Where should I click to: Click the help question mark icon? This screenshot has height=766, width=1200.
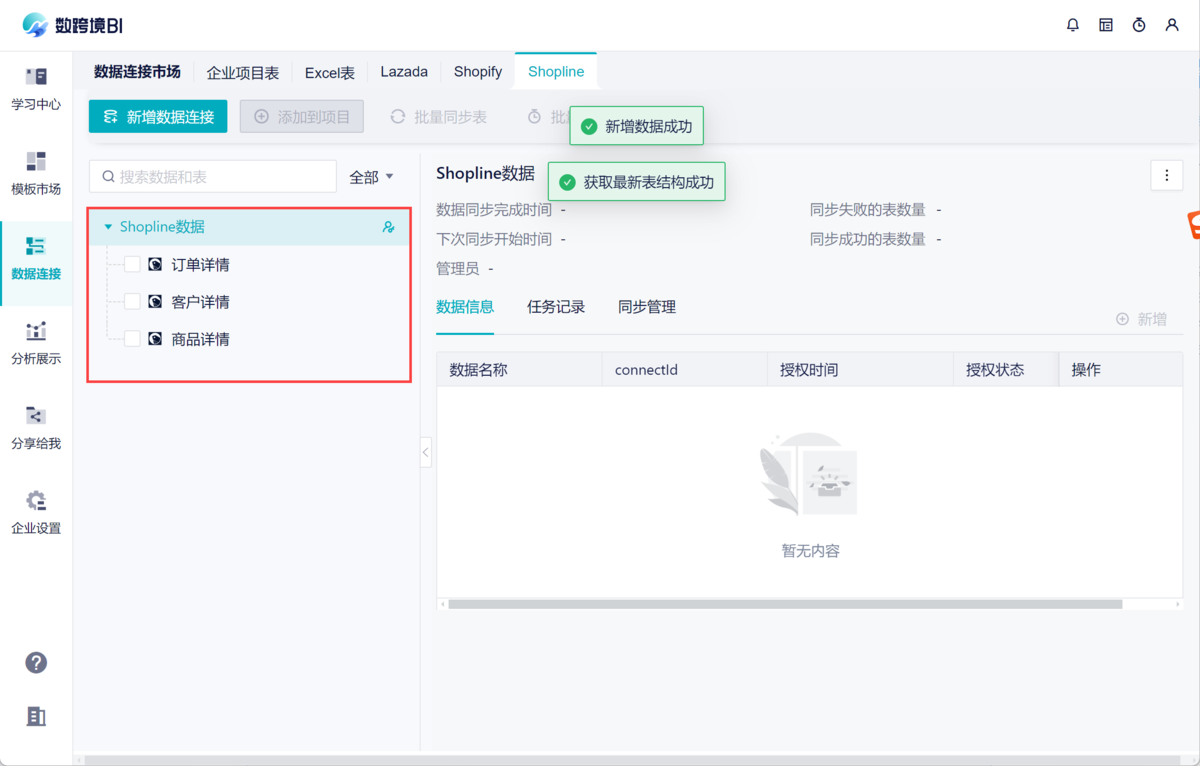point(36,663)
